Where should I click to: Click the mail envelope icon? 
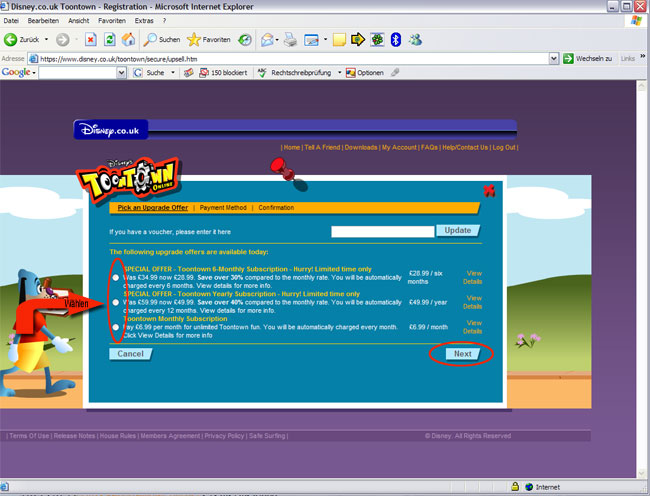pos(267,40)
